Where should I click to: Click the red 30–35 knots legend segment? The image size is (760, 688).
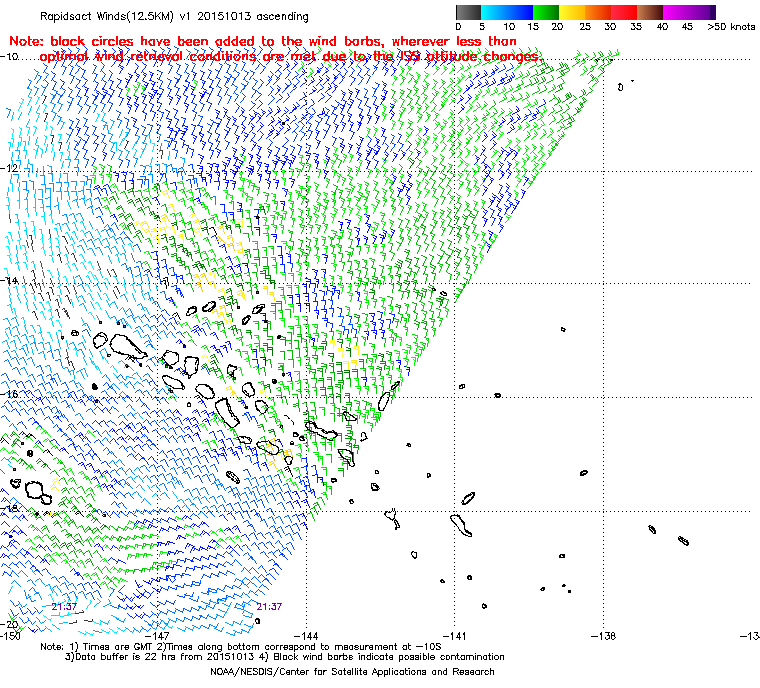624,12
